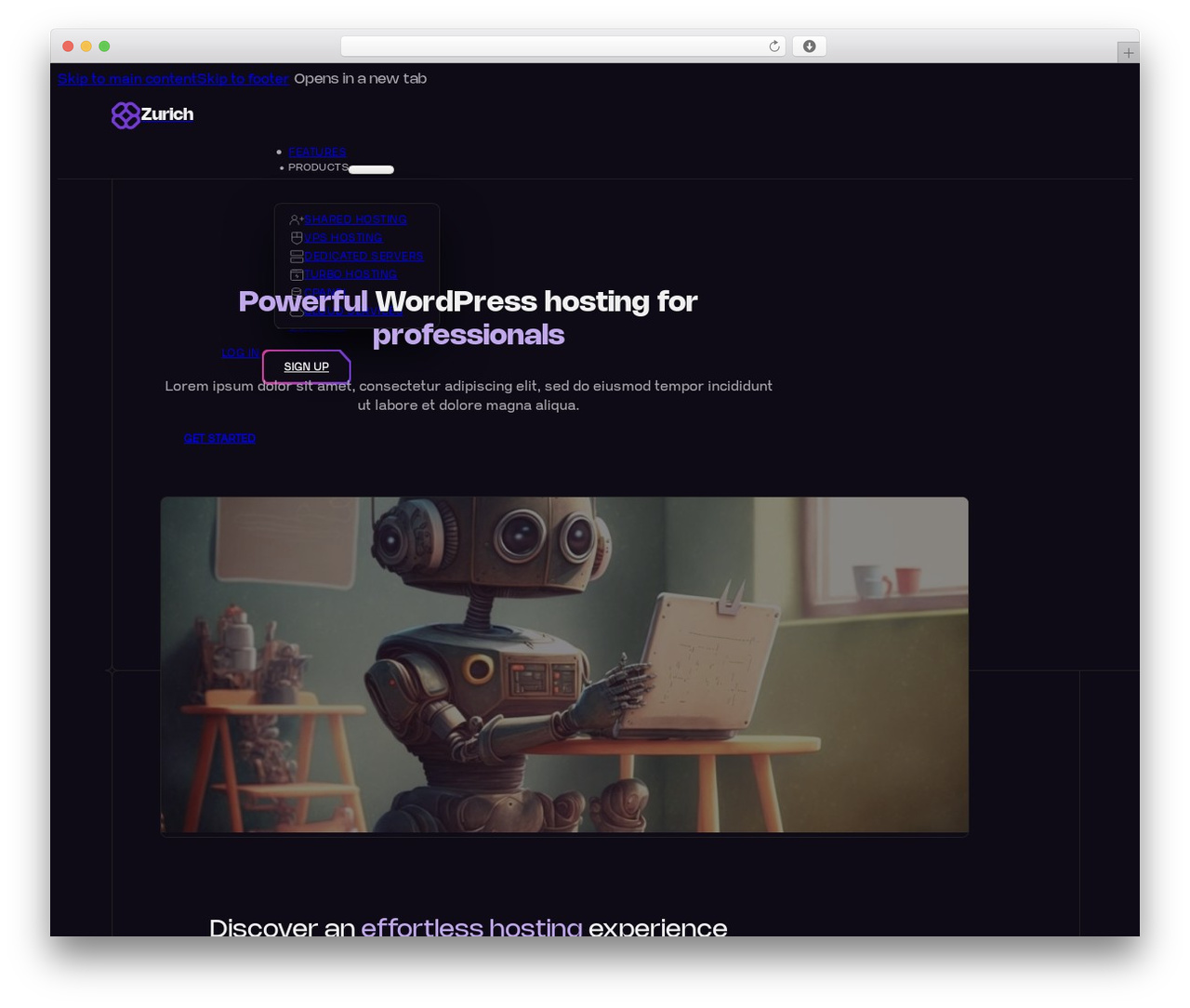Click the browser address bar
Viewport: 1190px width, 1008px height.
(x=563, y=46)
